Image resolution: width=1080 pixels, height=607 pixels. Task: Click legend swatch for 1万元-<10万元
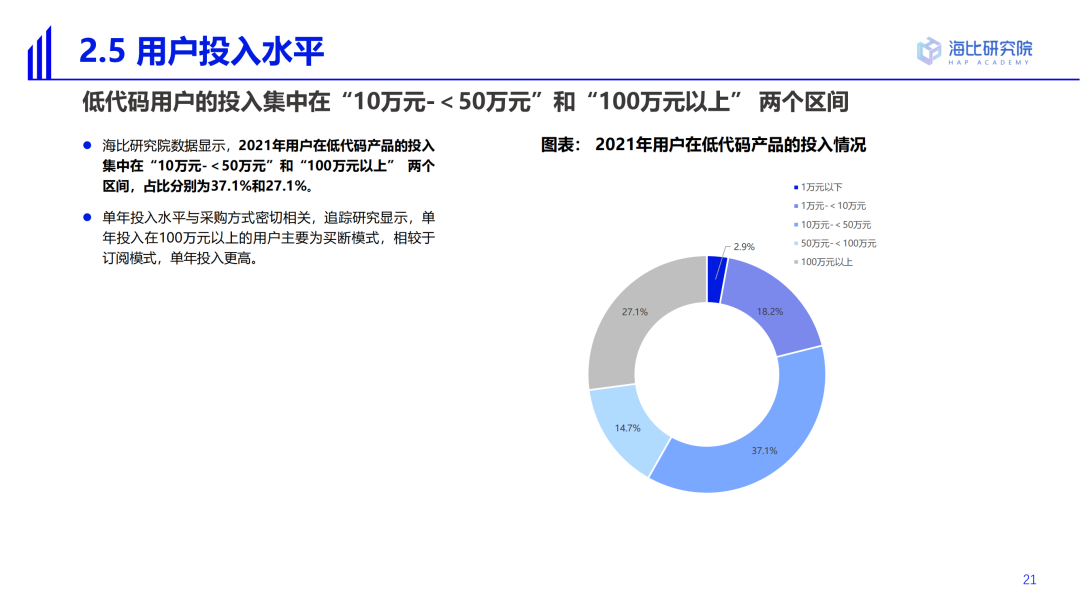tap(796, 206)
